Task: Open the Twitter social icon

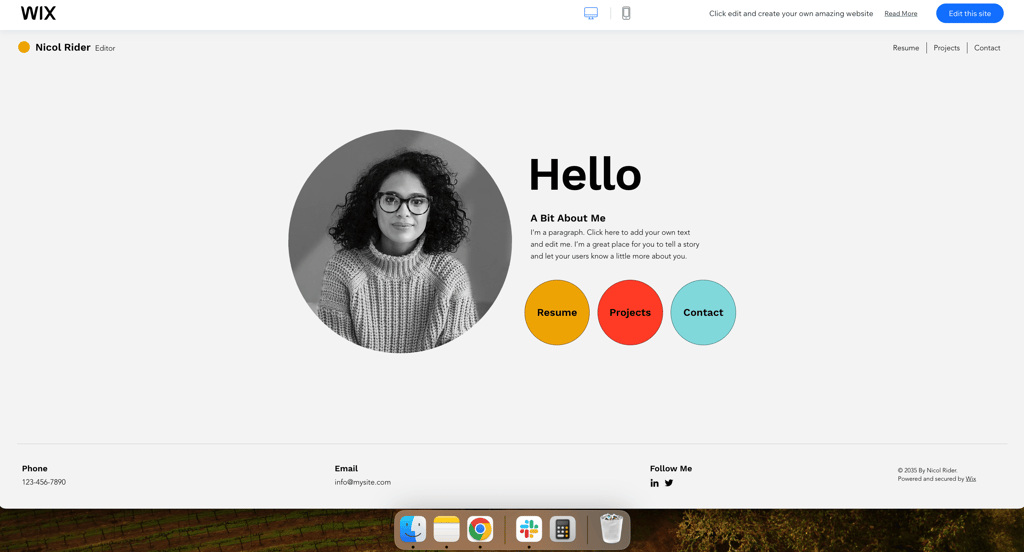Action: point(669,483)
